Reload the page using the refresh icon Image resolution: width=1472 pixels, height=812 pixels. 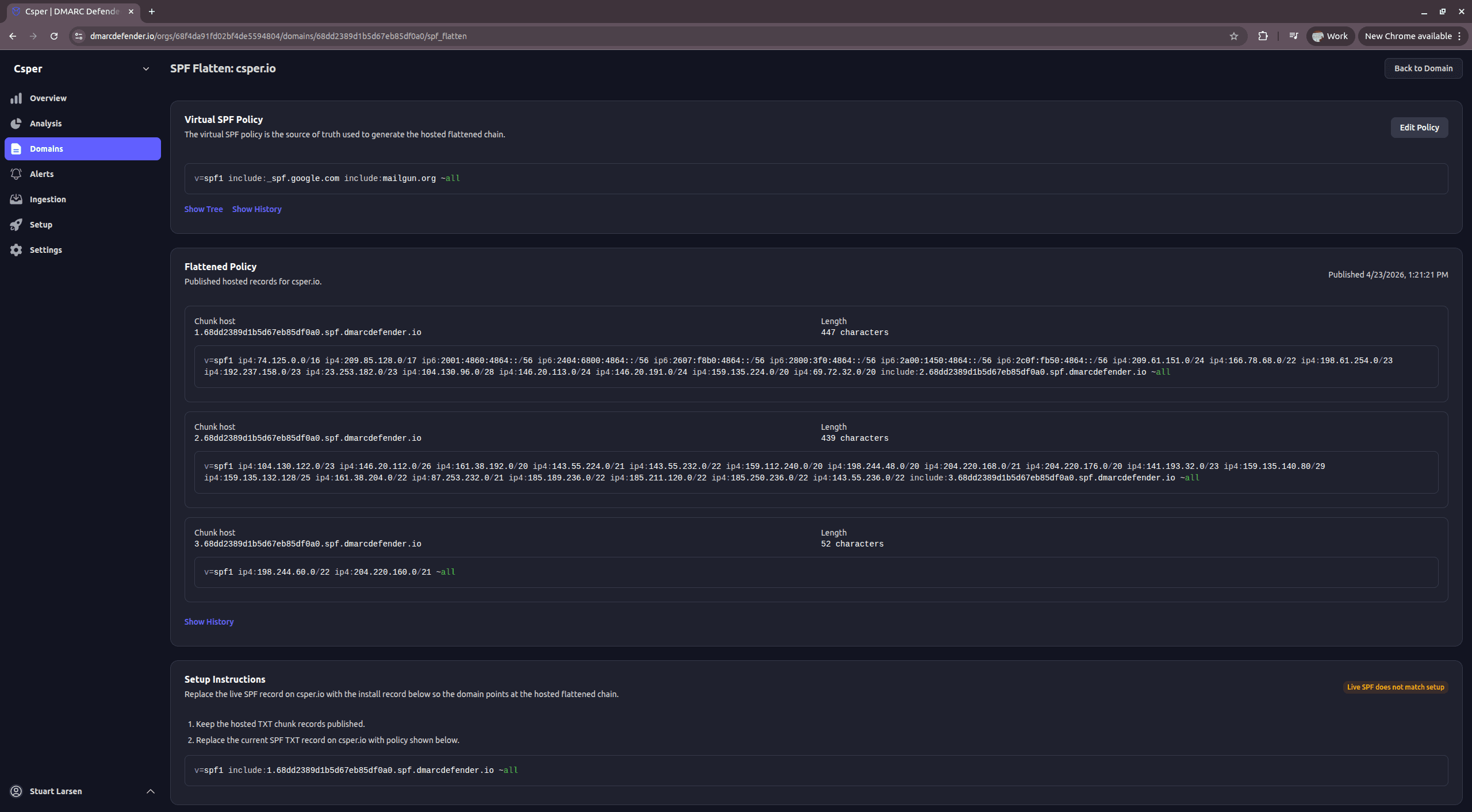pos(53,36)
